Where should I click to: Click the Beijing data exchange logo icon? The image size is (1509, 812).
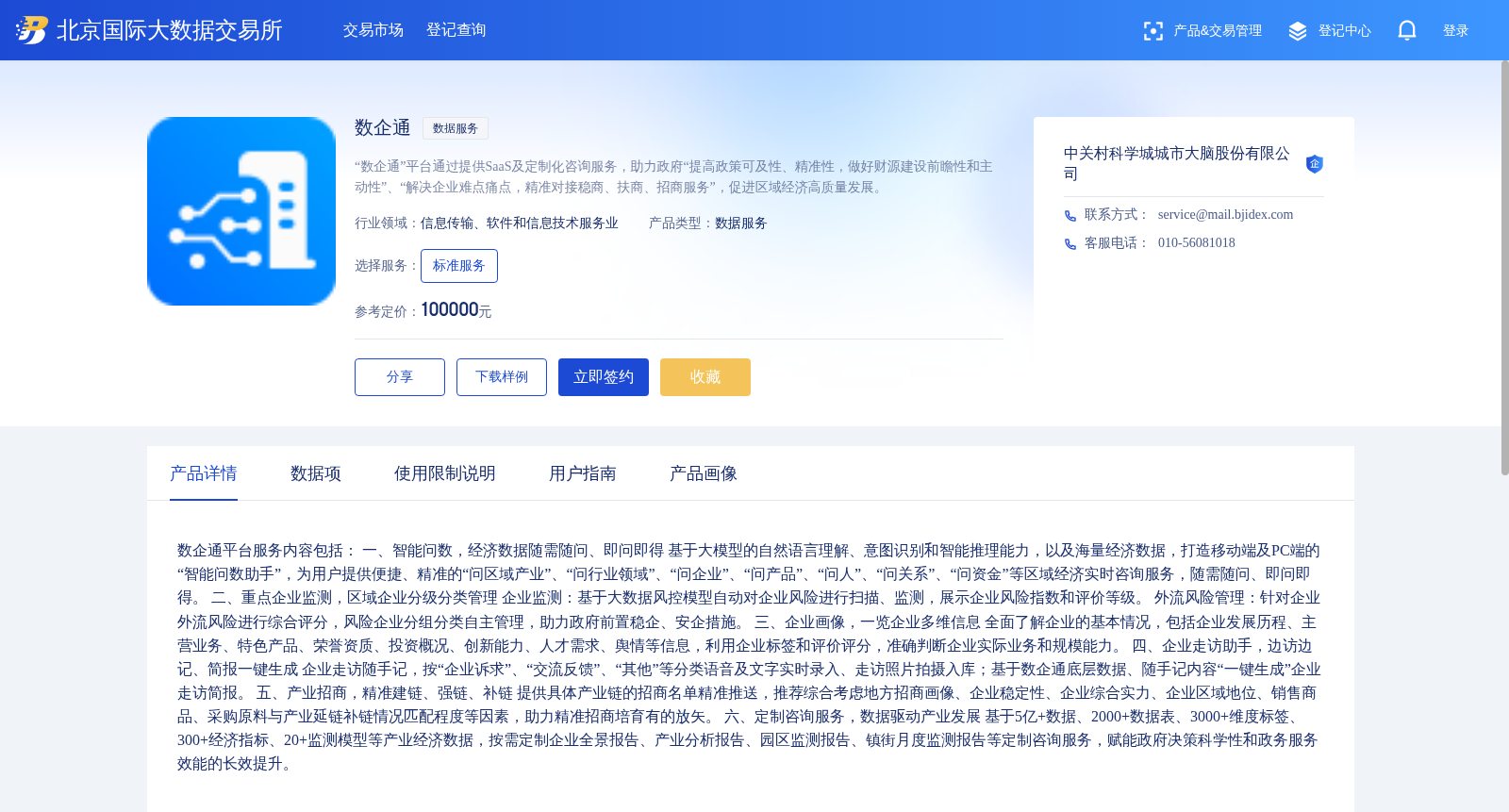(x=32, y=30)
